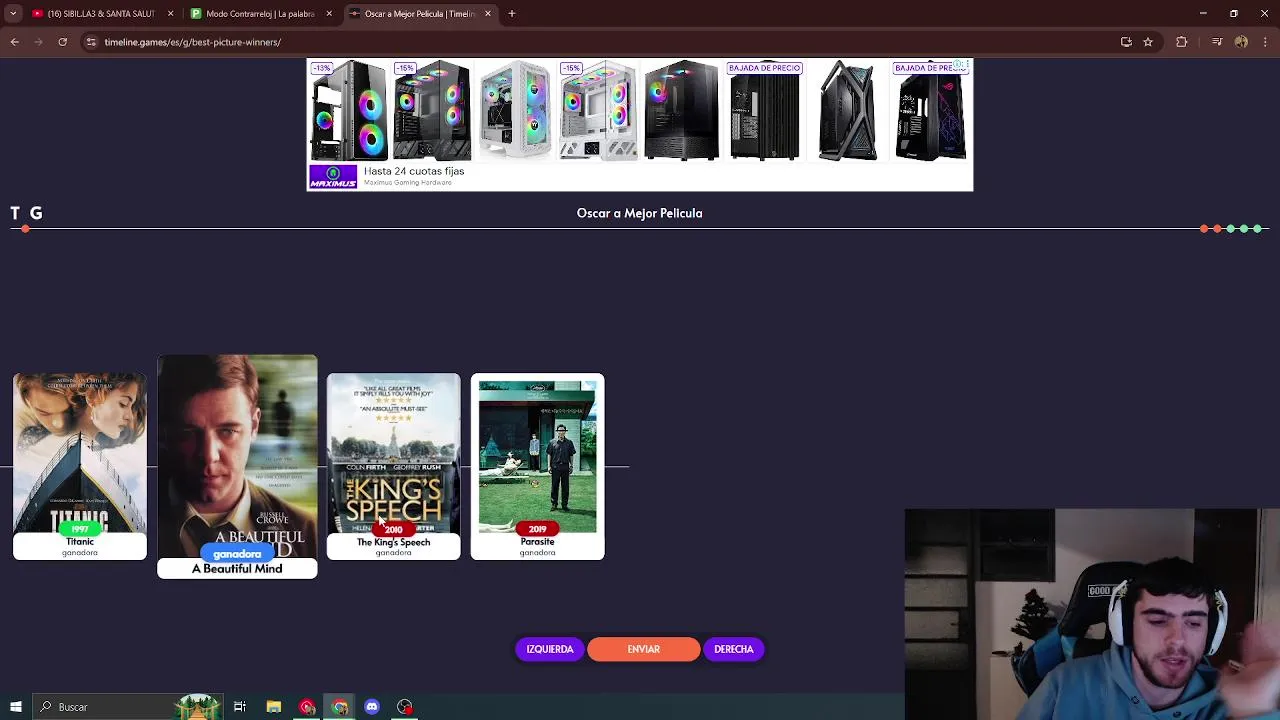The image size is (1280, 720).
Task: Install app icon in address bar
Action: pyautogui.click(x=1126, y=42)
